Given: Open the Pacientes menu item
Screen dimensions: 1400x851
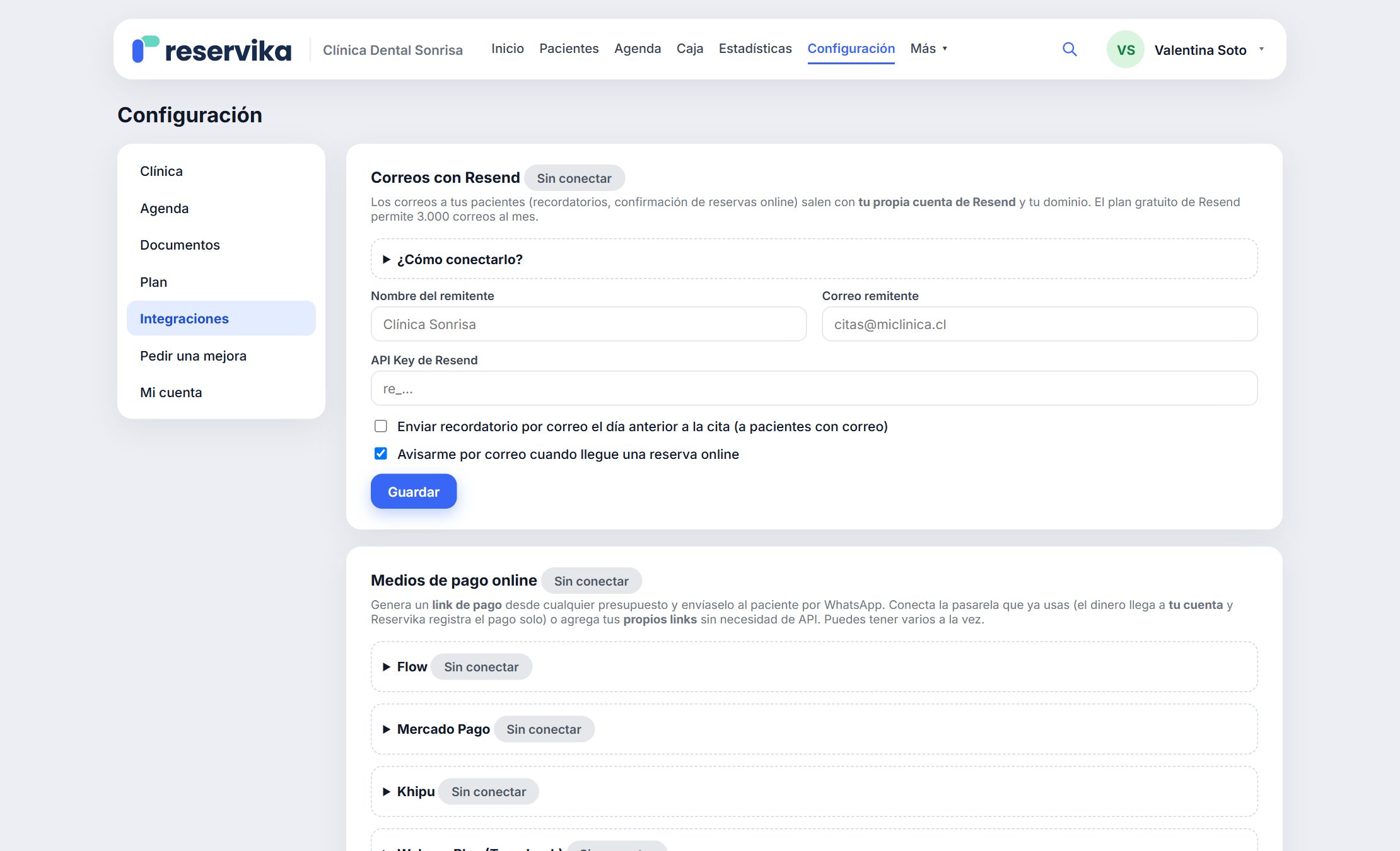Looking at the screenshot, I should pos(569,49).
